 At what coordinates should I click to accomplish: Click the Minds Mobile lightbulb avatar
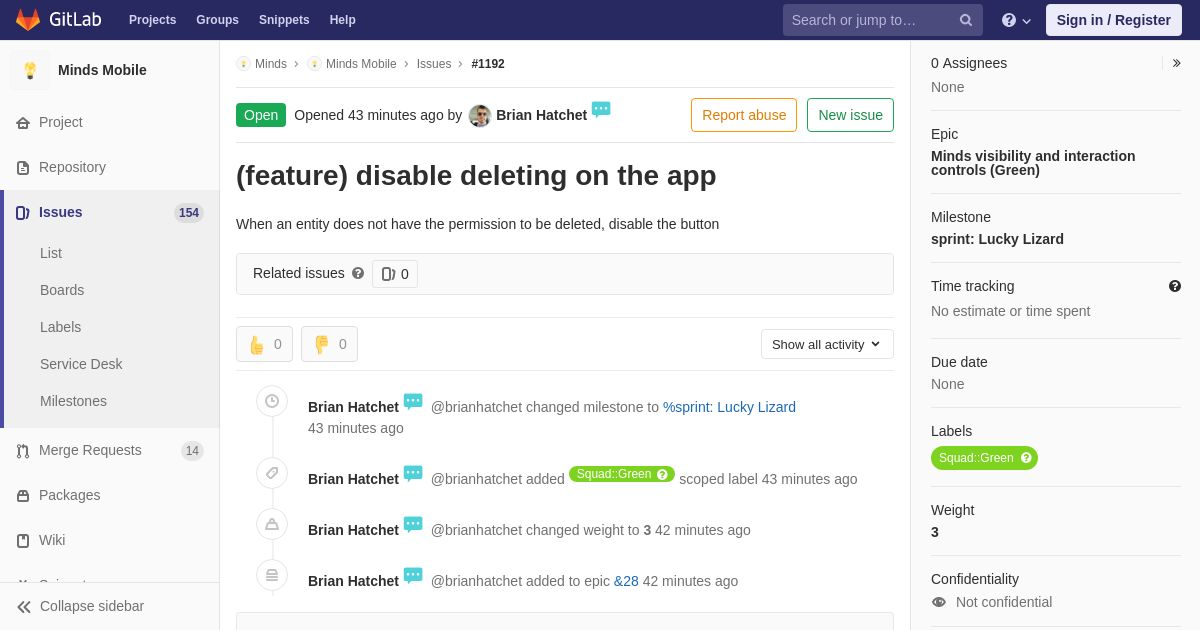(x=30, y=70)
